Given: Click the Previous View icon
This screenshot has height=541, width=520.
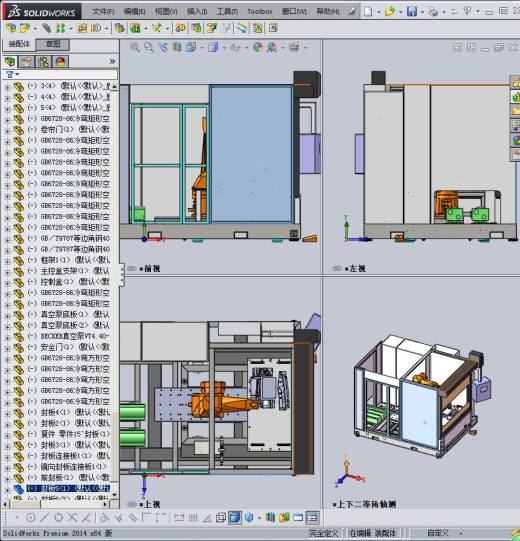Looking at the screenshot, I should pyautogui.click(x=163, y=47).
